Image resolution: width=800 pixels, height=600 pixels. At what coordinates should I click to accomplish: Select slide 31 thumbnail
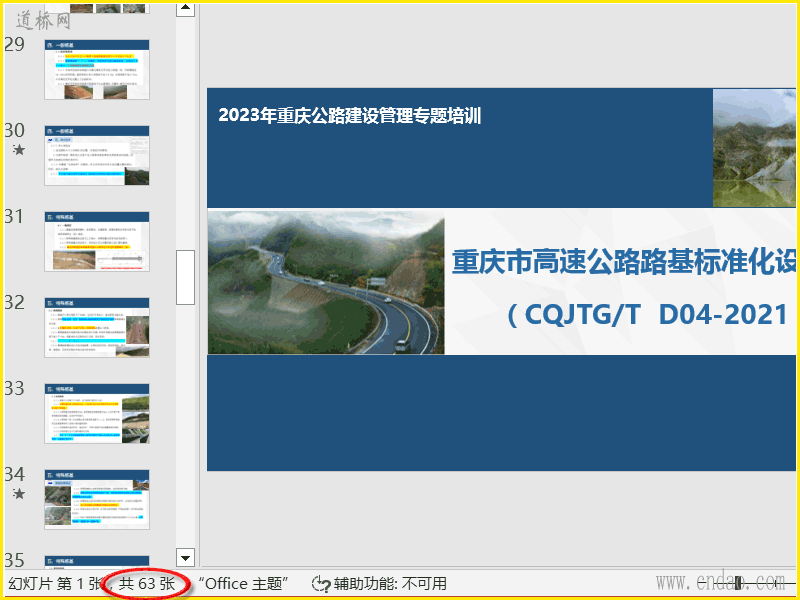point(97,241)
